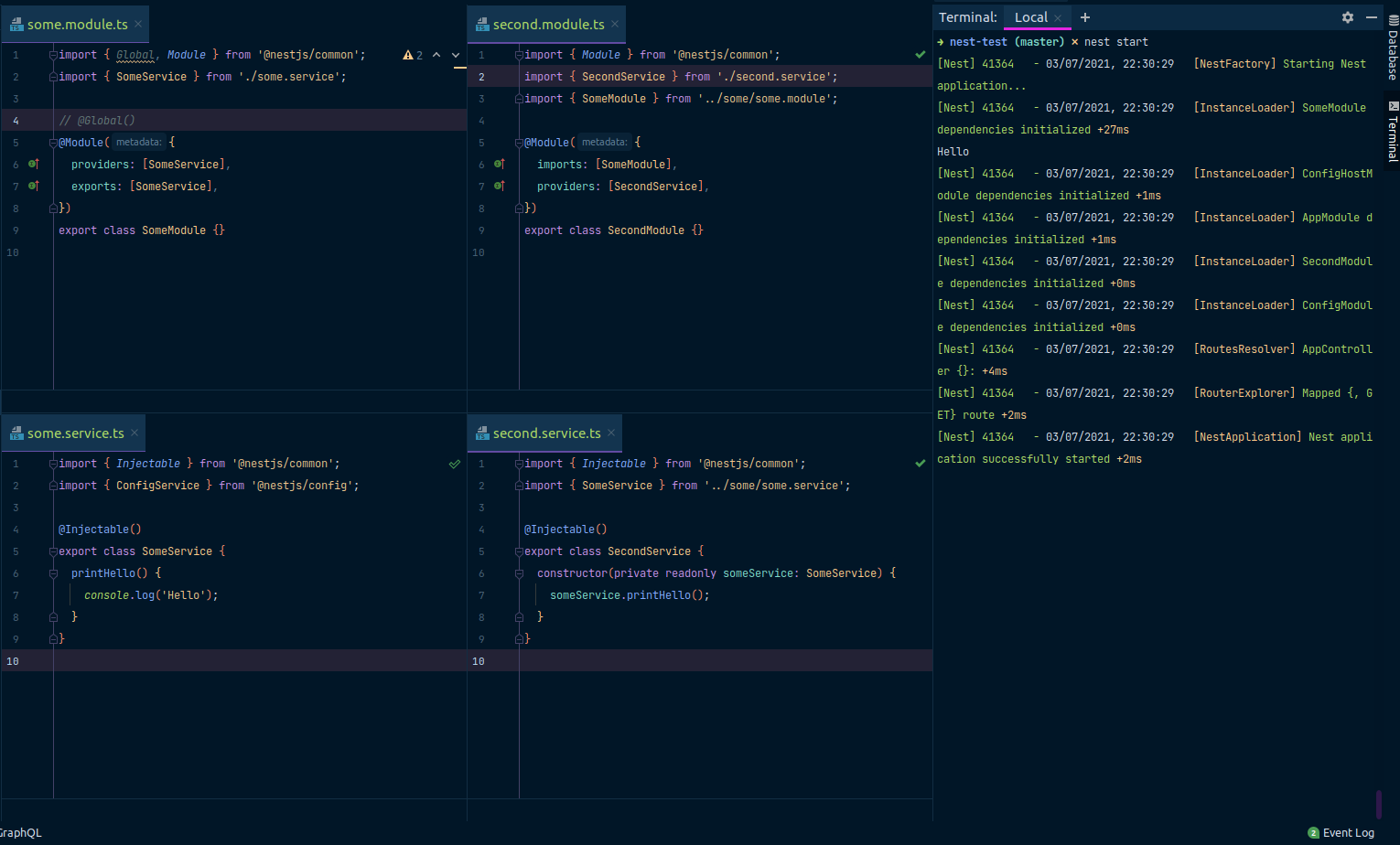Click the inspection checkmark in second.service.ts
This screenshot has height=845, width=1400.
[921, 464]
